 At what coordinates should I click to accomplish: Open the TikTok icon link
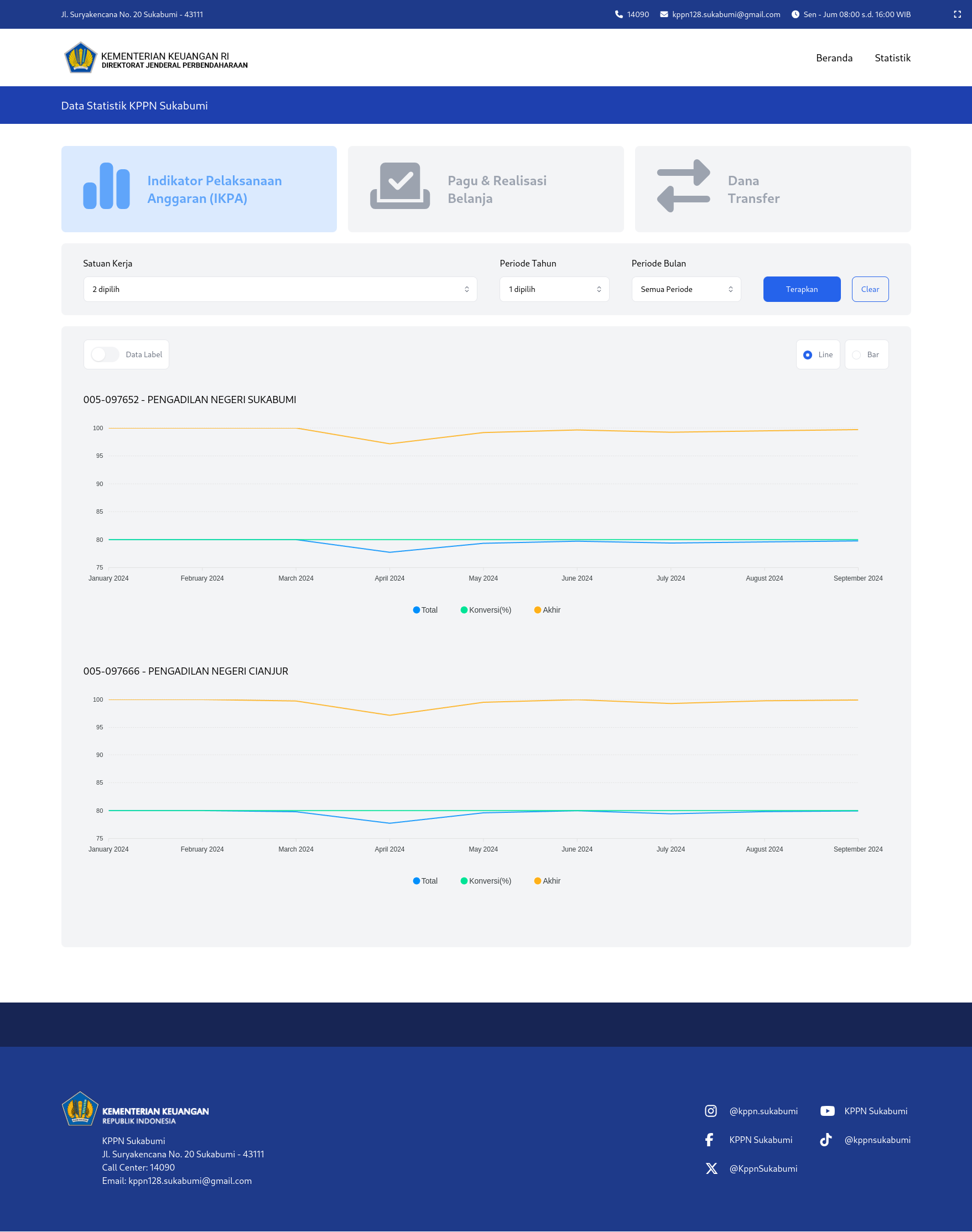[x=826, y=1139]
